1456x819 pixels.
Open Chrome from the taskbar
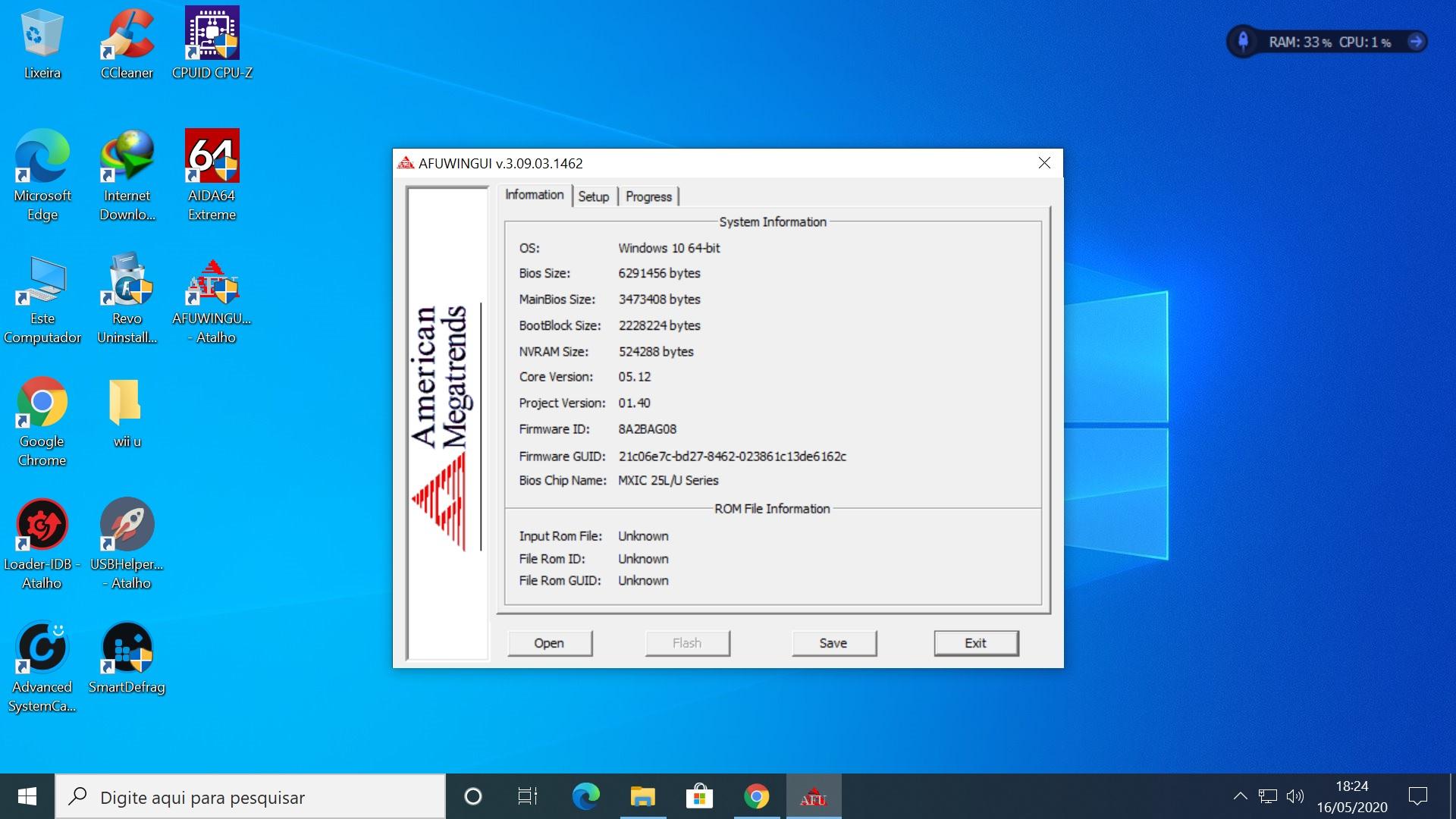click(756, 796)
